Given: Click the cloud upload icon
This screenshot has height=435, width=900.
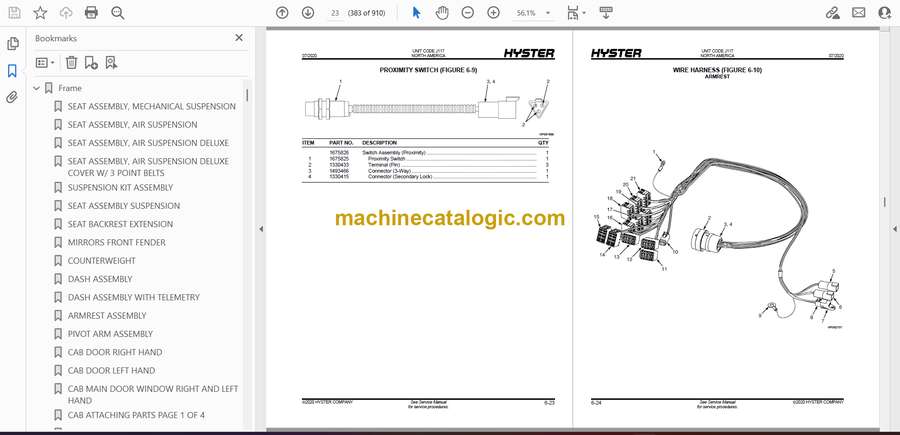Looking at the screenshot, I should point(66,13).
